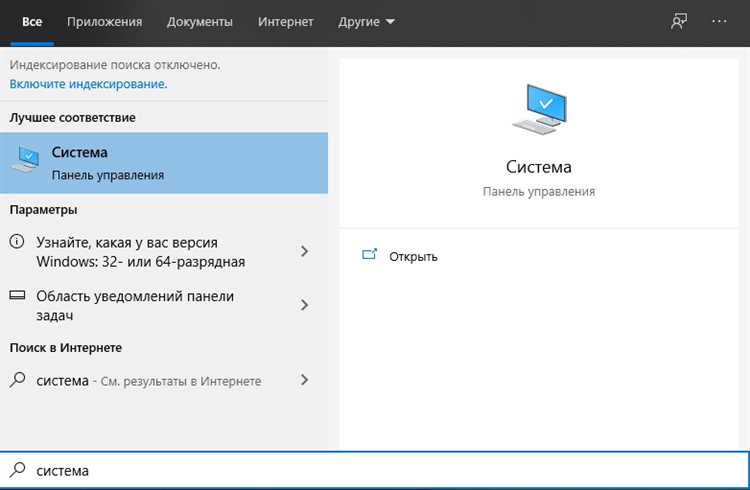This screenshot has width=750, height=490.
Task: Click the magnifier icon next to web result система
Action: [17, 379]
